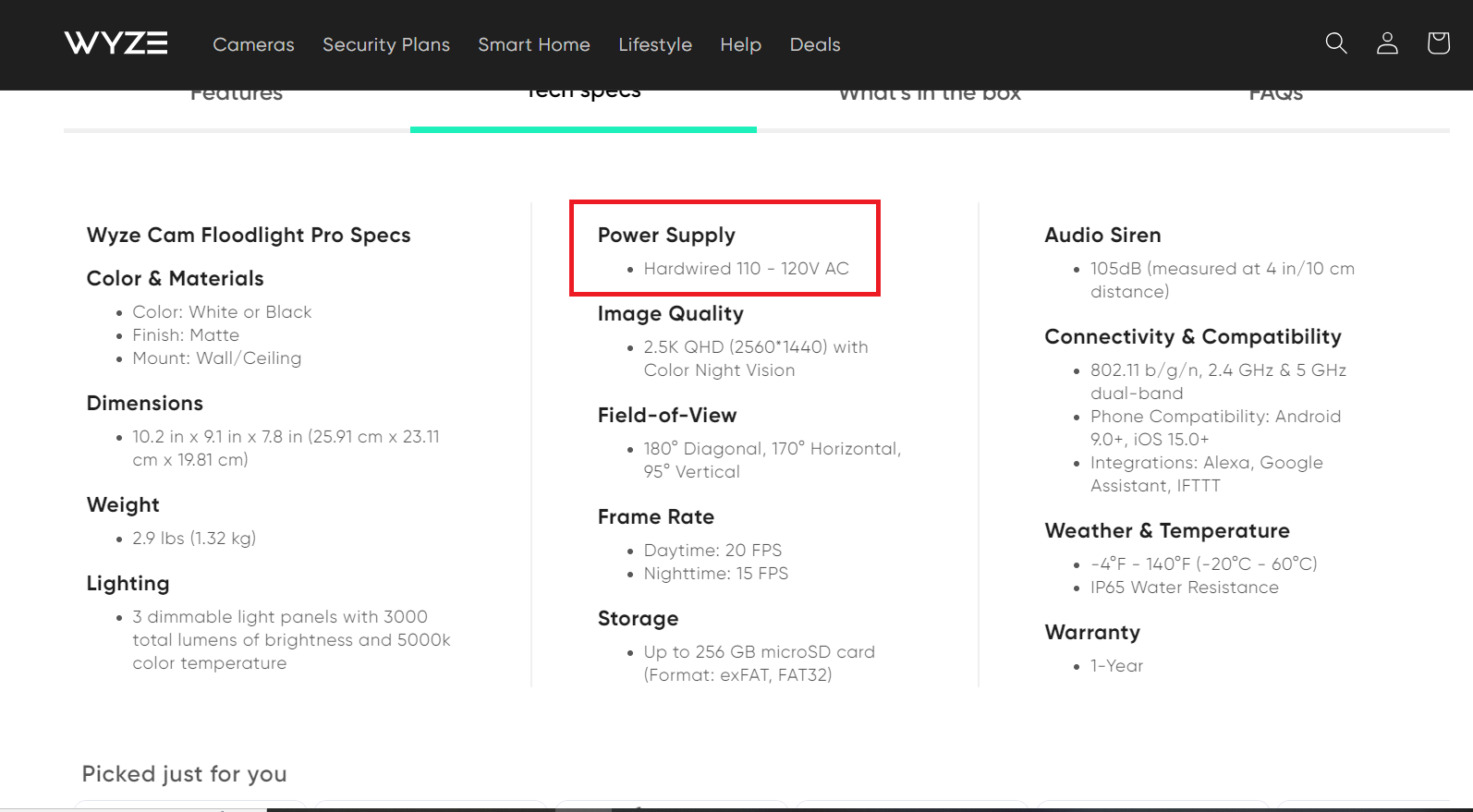Click the '180° Diagonal' field-of-view text

tap(773, 460)
